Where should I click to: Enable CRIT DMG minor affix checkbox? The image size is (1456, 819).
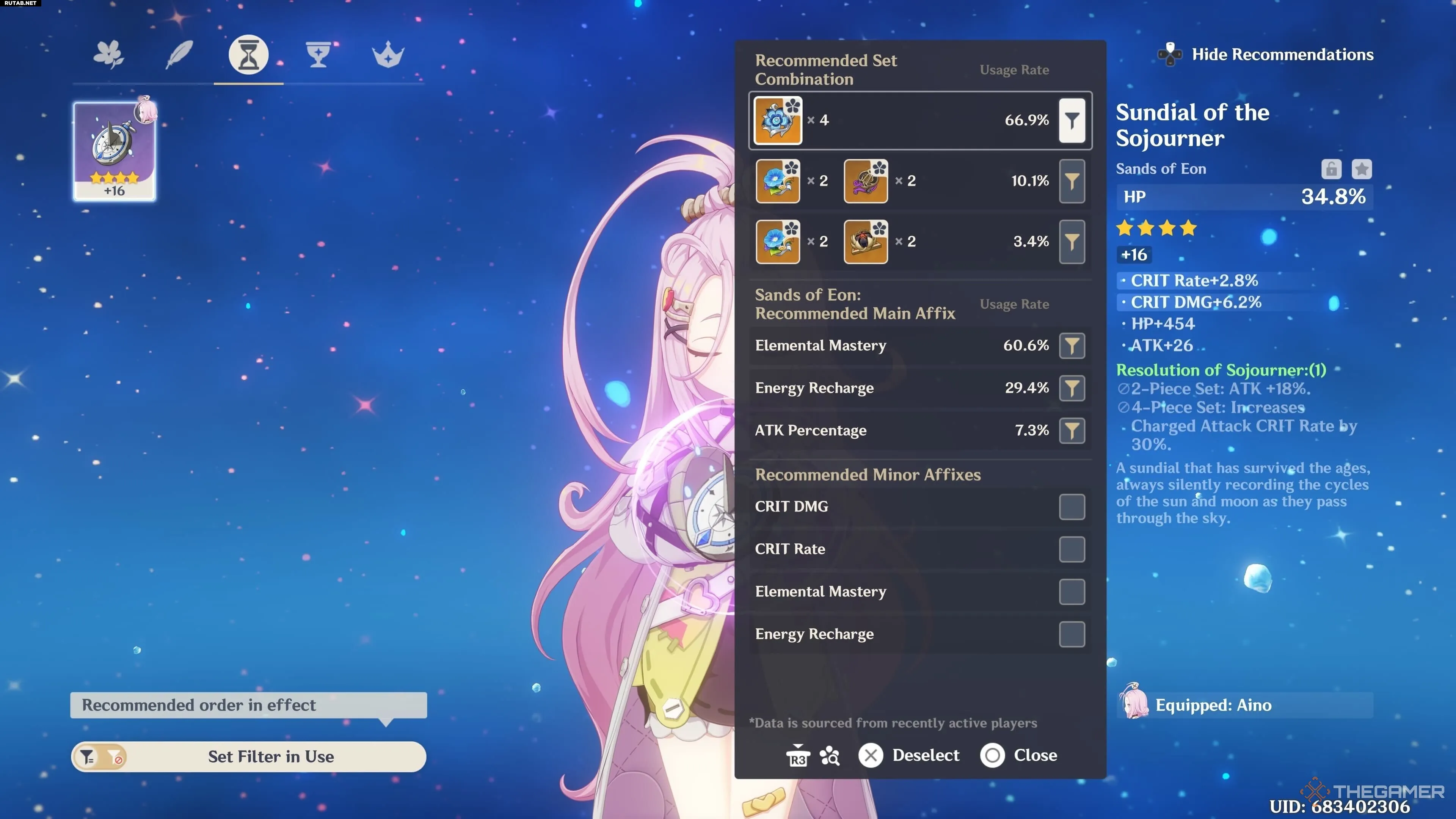[x=1072, y=507]
